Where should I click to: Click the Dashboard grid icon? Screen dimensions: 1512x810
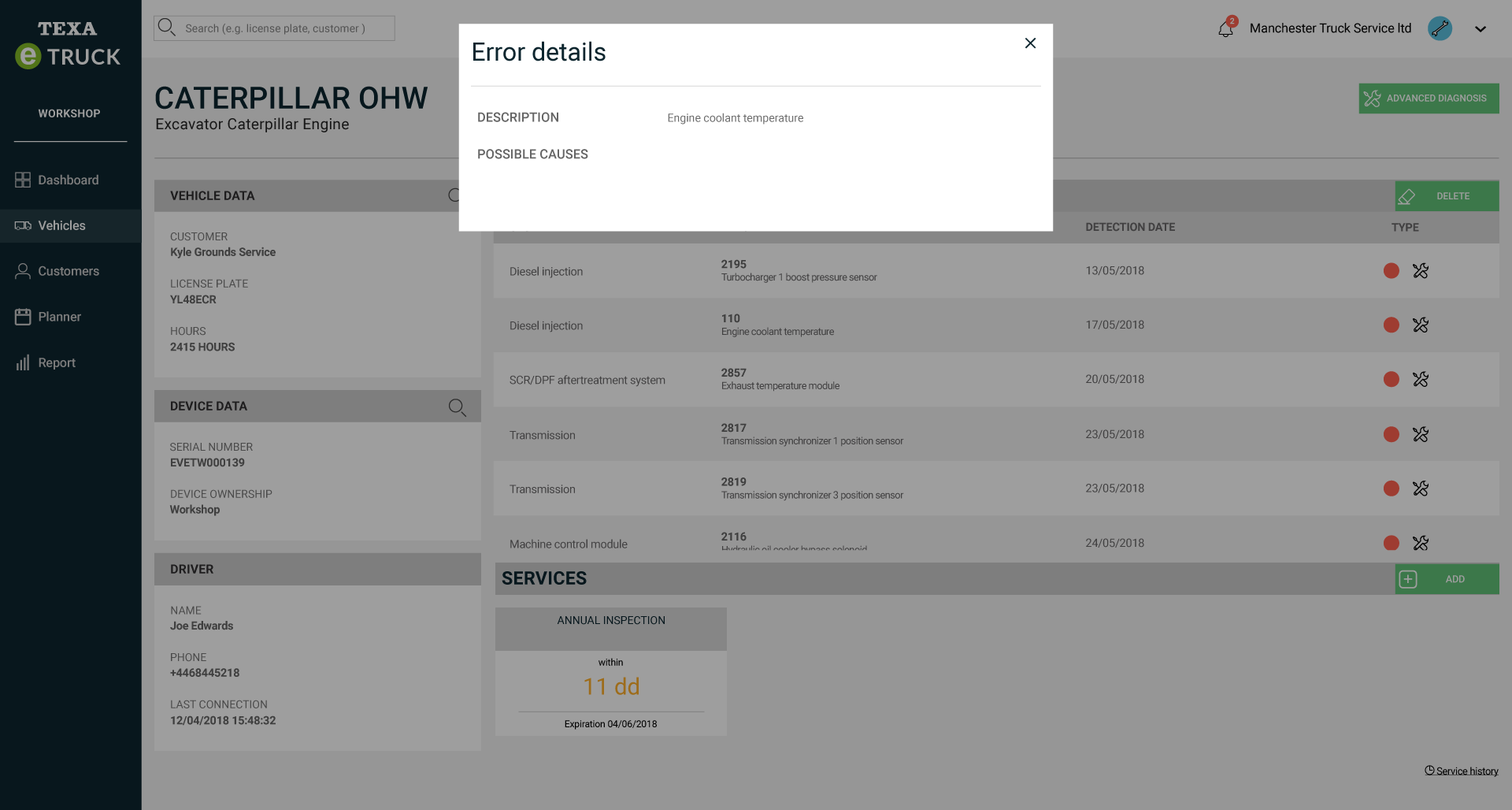pyautogui.click(x=23, y=180)
